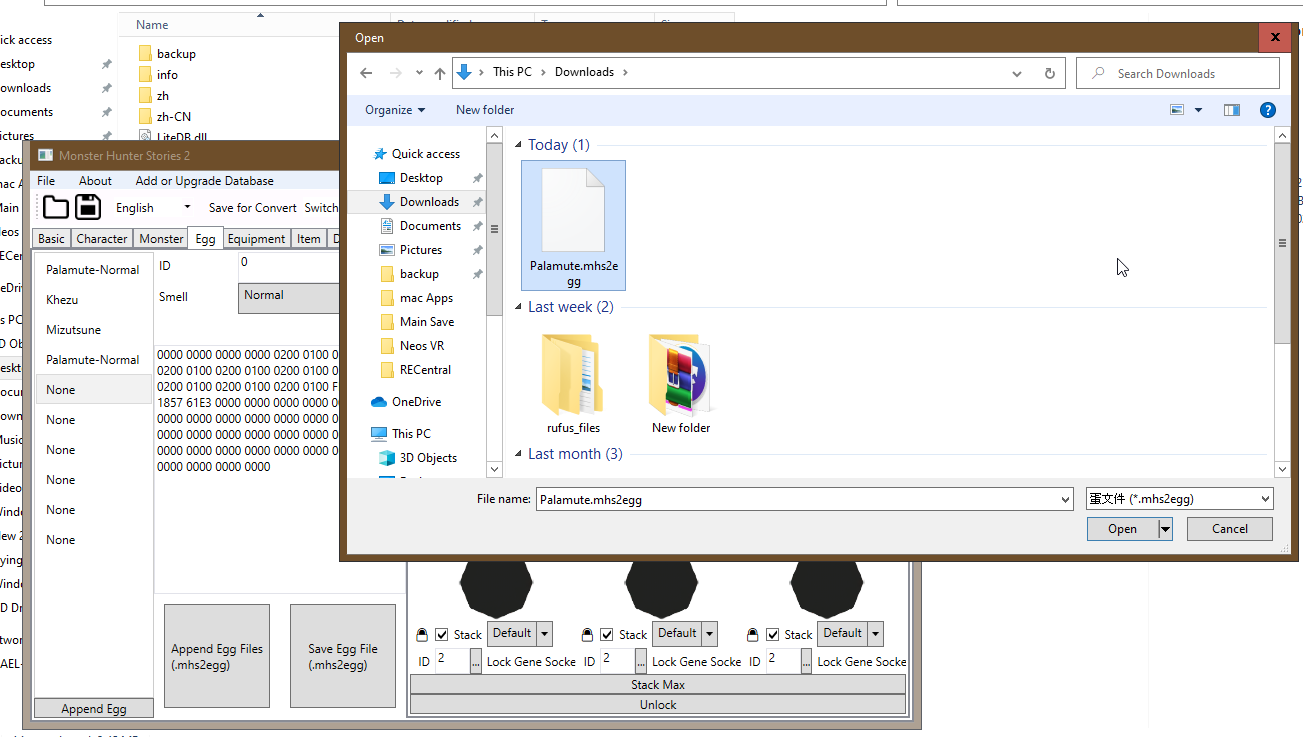Click the open folder icon in MHS2 toolbar
The height and width of the screenshot is (737, 1303).
click(56, 207)
